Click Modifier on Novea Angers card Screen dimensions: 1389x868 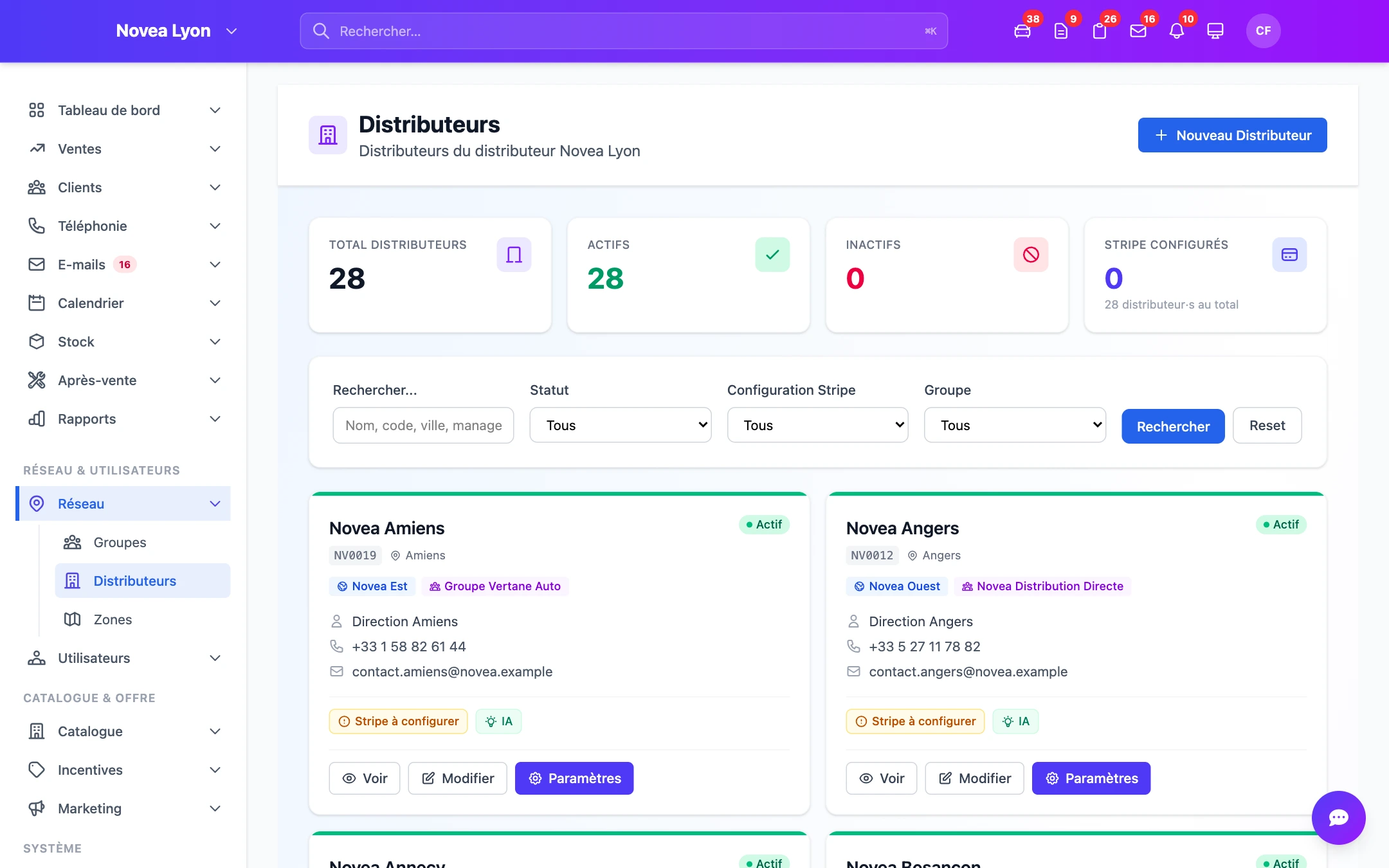coord(974,778)
